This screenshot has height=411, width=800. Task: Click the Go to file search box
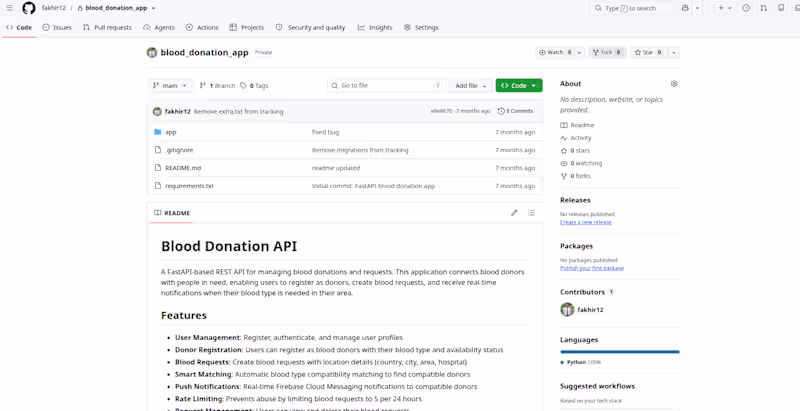[x=386, y=86]
